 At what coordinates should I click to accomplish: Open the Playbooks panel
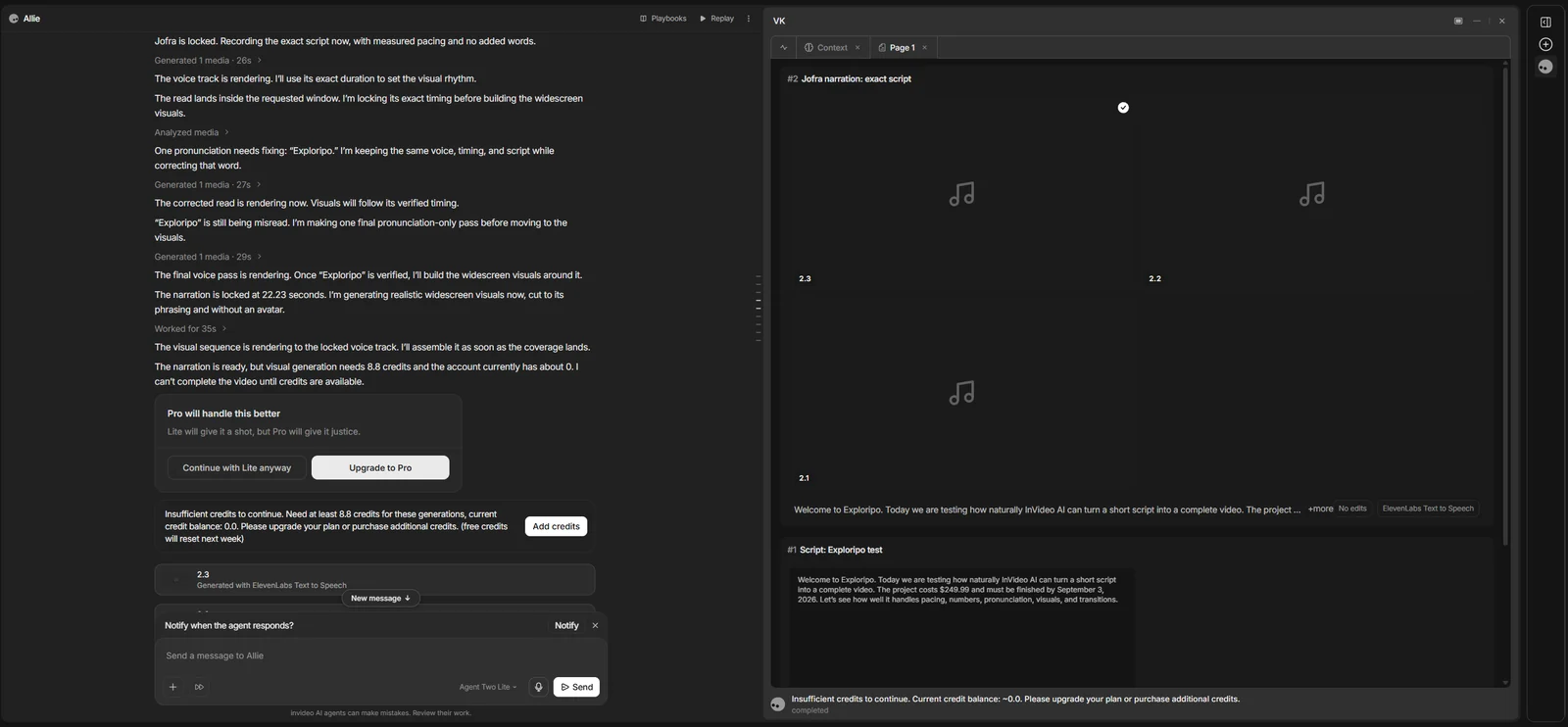click(x=662, y=19)
